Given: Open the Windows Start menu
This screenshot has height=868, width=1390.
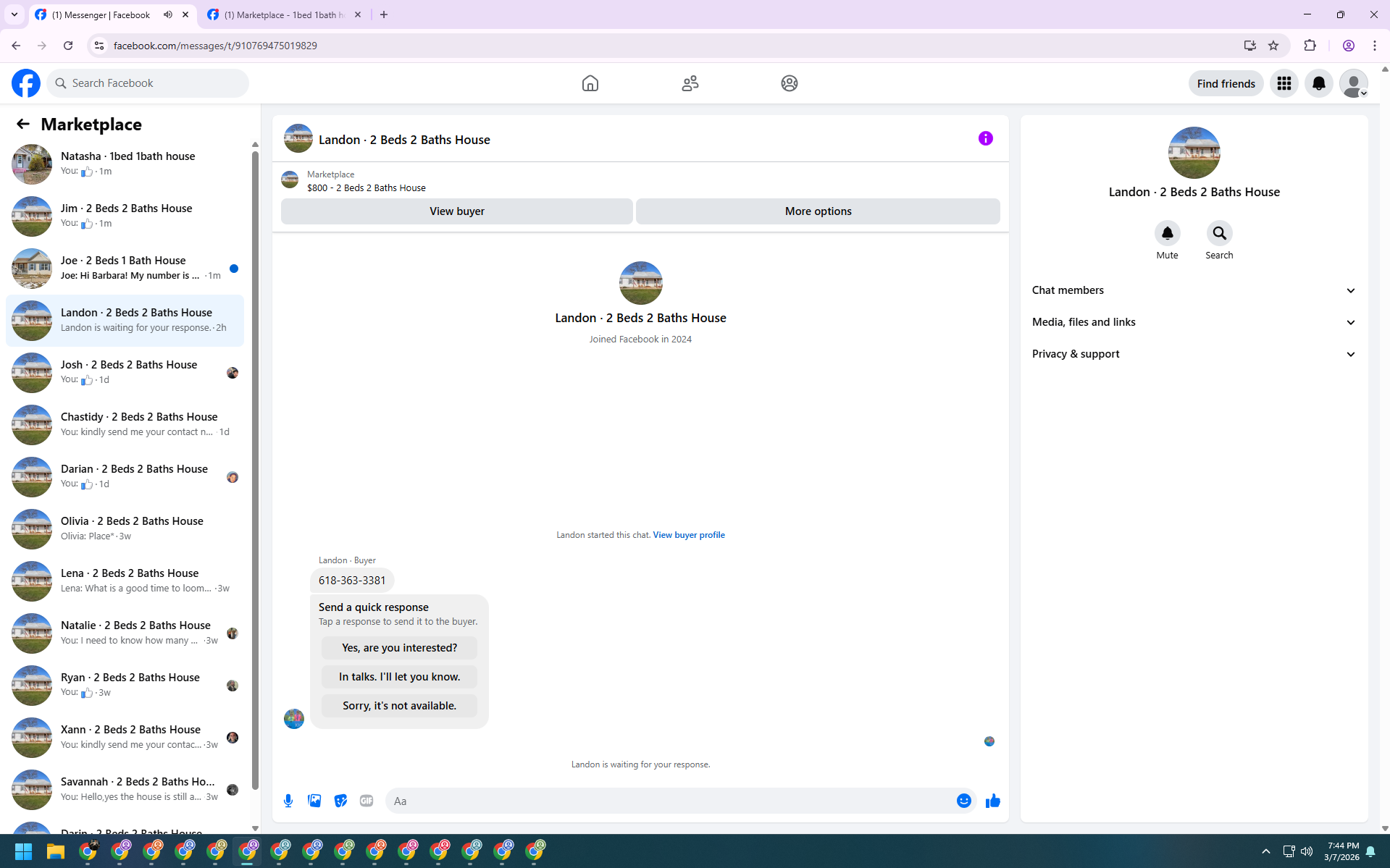Looking at the screenshot, I should click(x=23, y=851).
